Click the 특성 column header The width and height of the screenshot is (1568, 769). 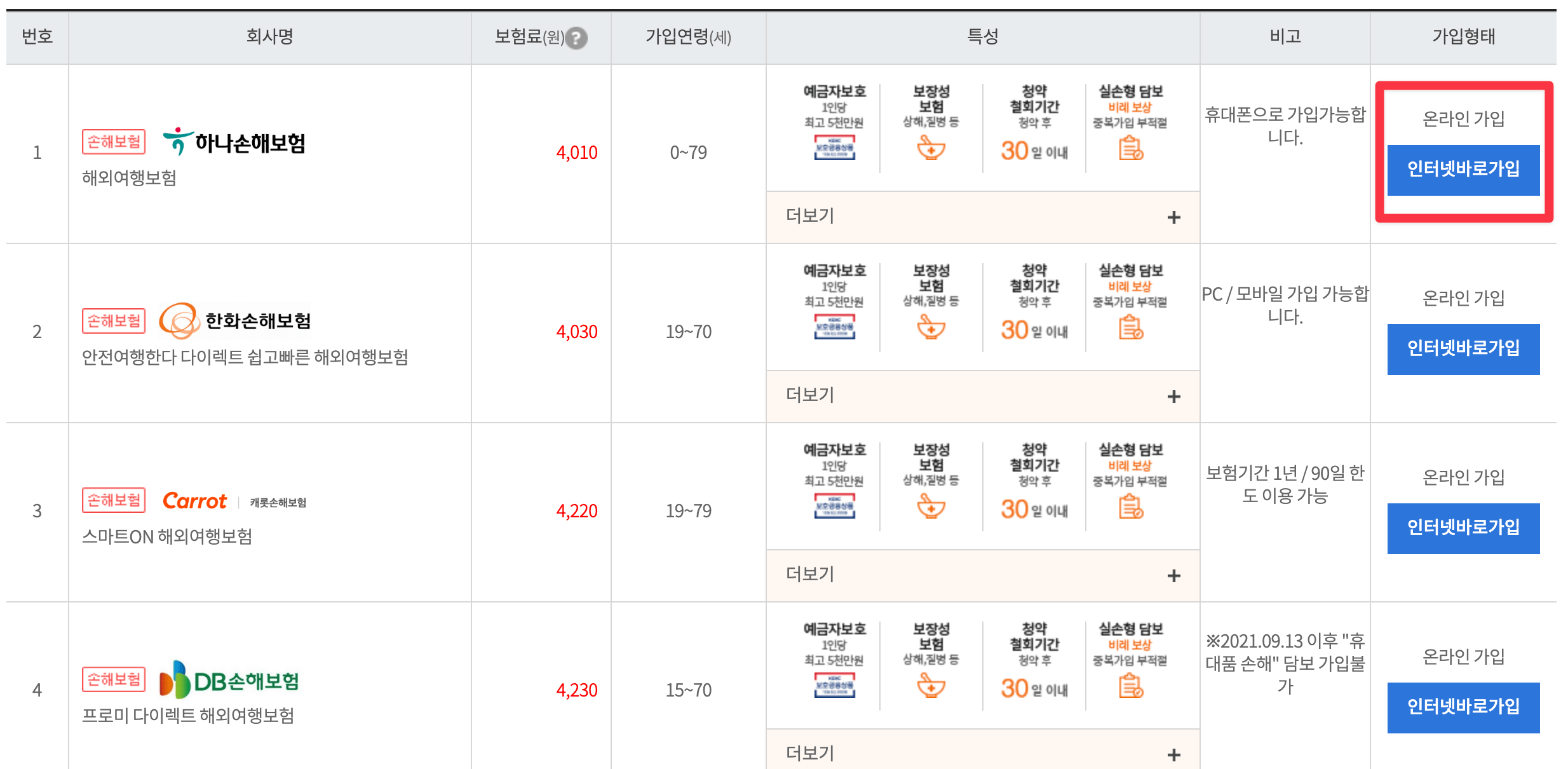[x=983, y=37]
